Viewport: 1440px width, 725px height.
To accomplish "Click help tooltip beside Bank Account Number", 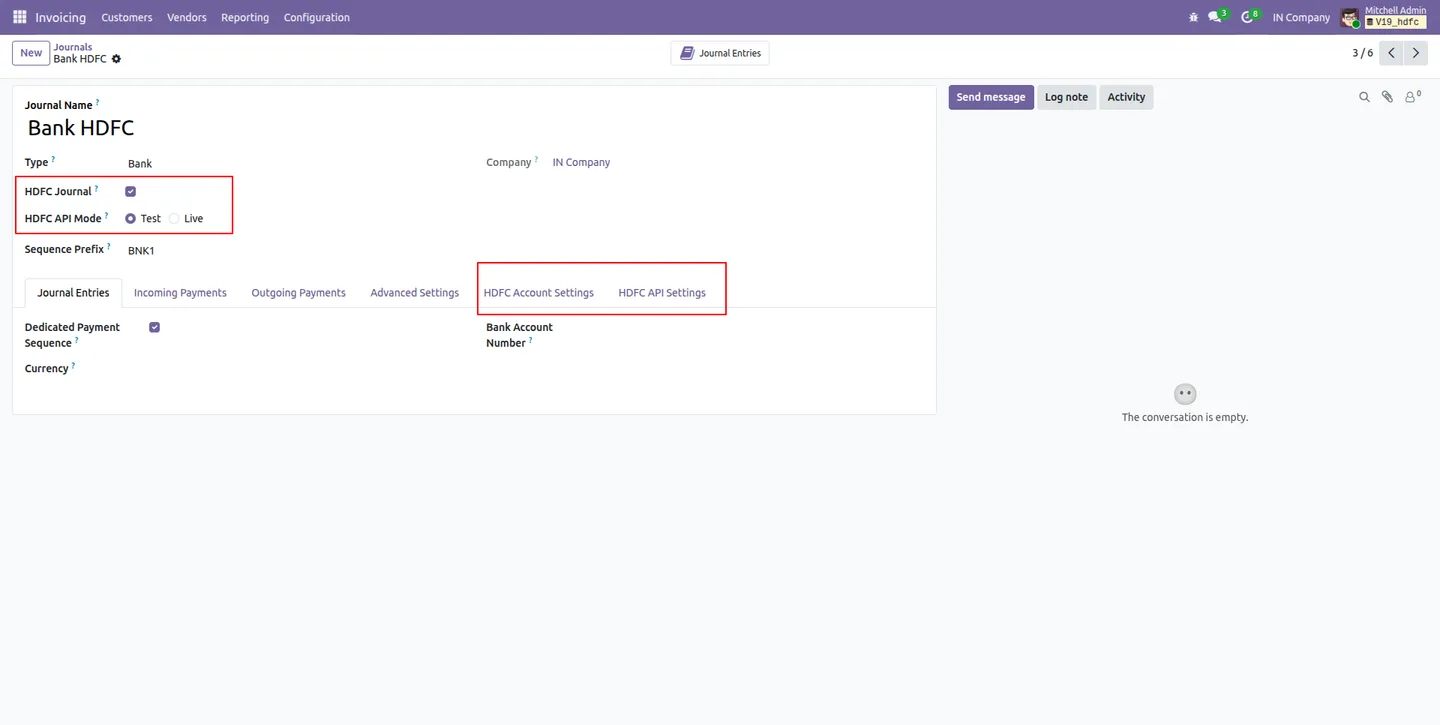I will 530,340.
